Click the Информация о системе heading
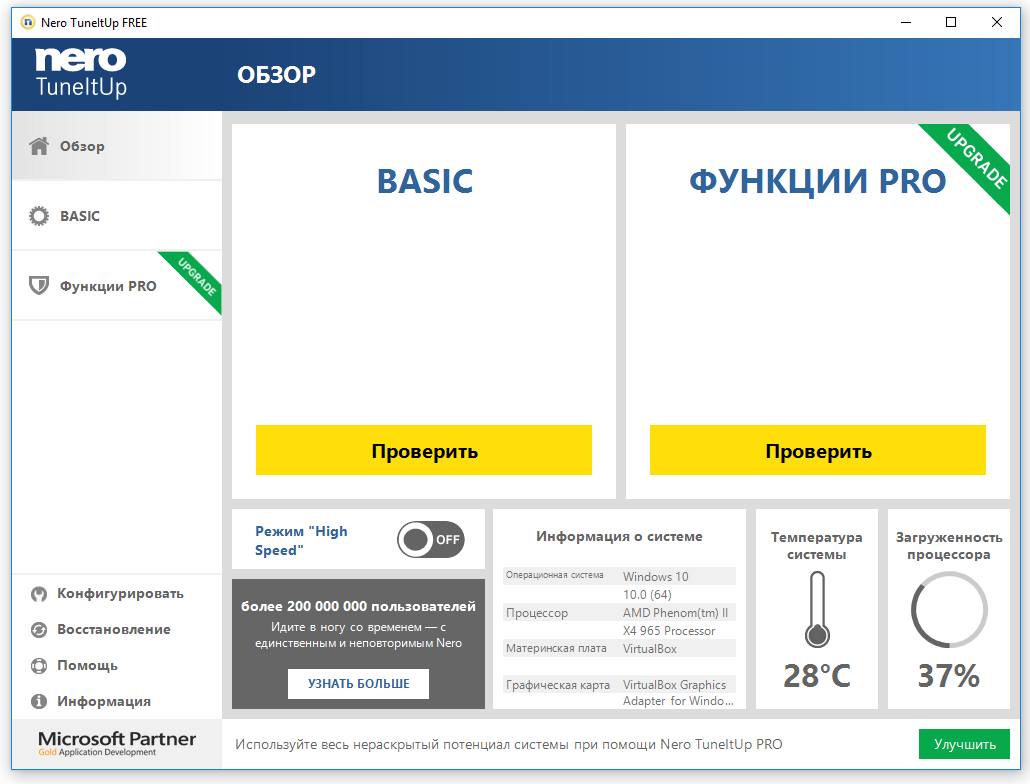This screenshot has height=784, width=1030. pos(619,536)
